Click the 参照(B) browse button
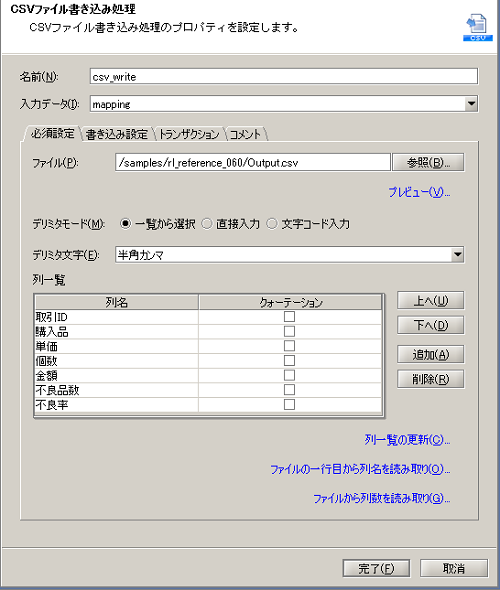500x590 pixels. [x=428, y=163]
